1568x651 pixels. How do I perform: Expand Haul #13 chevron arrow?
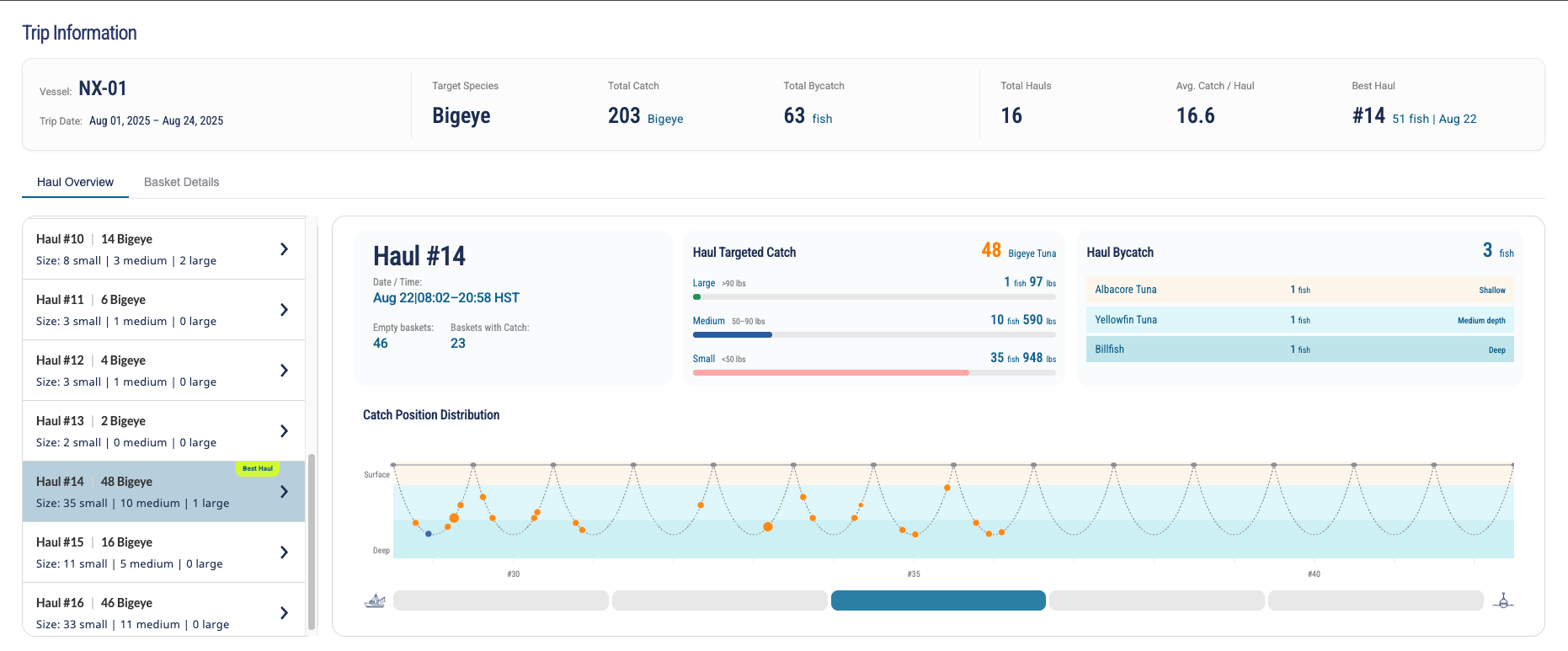pos(284,431)
